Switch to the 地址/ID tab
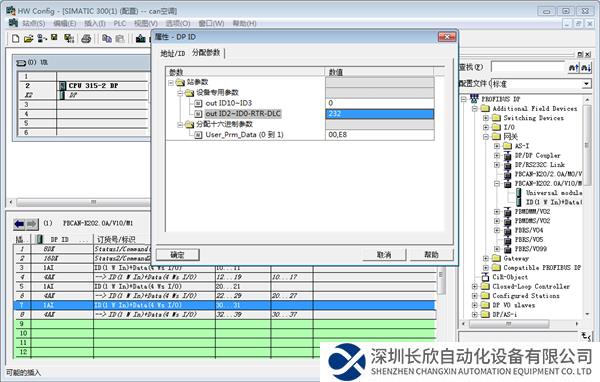600x382 pixels. tap(173, 53)
